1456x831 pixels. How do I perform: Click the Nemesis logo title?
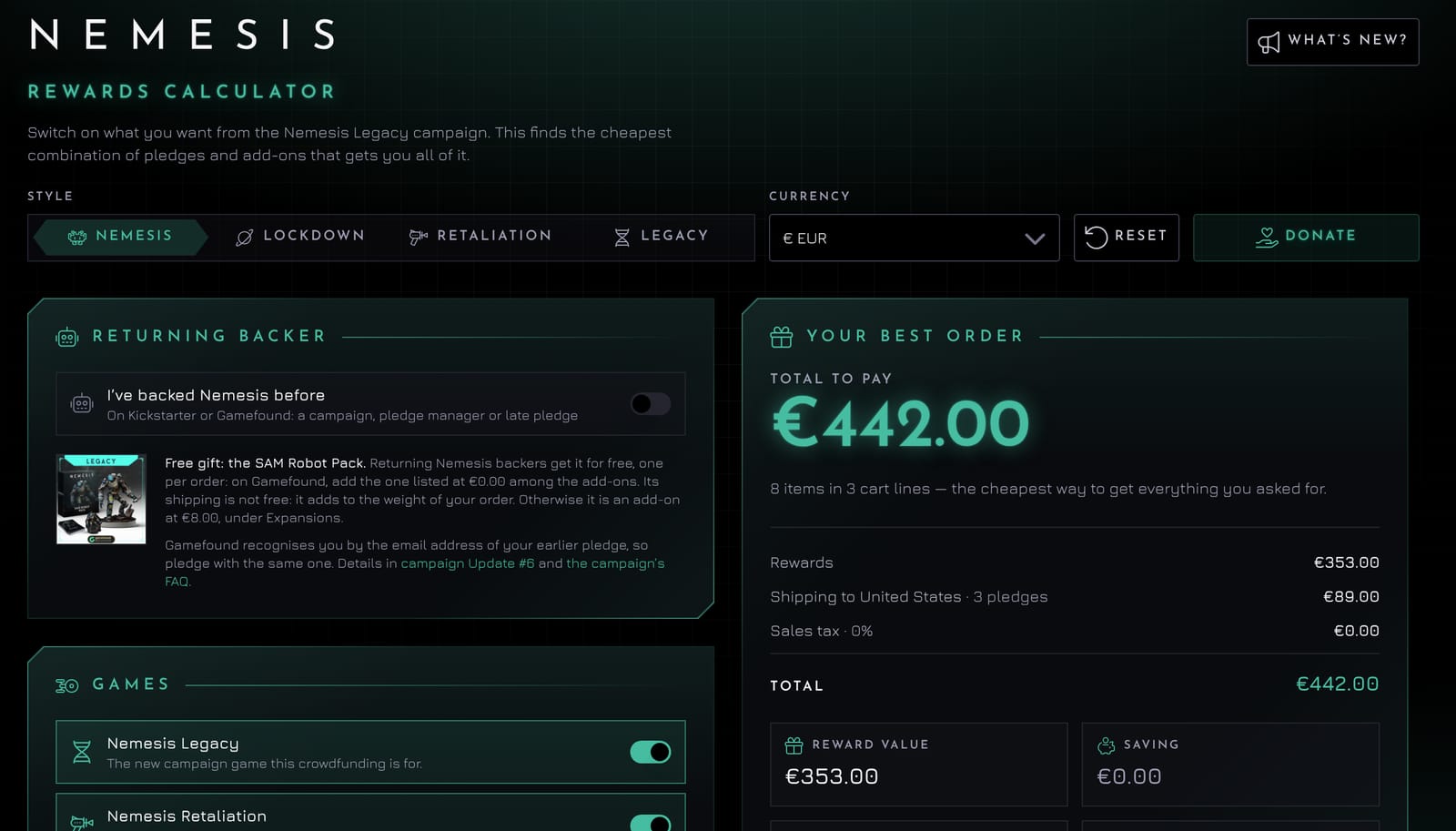tap(182, 35)
